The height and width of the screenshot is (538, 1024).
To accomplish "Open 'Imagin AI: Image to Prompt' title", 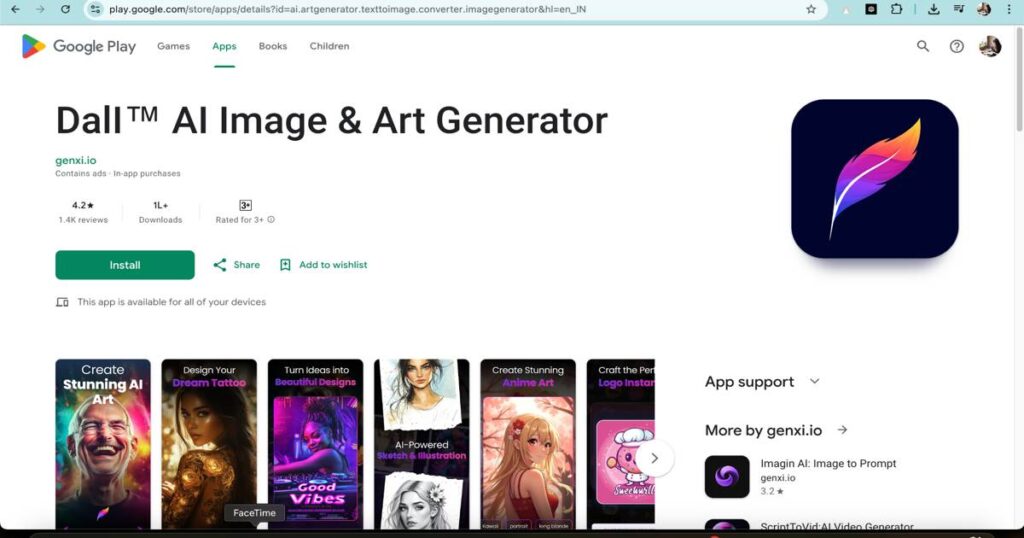I will tap(828, 464).
